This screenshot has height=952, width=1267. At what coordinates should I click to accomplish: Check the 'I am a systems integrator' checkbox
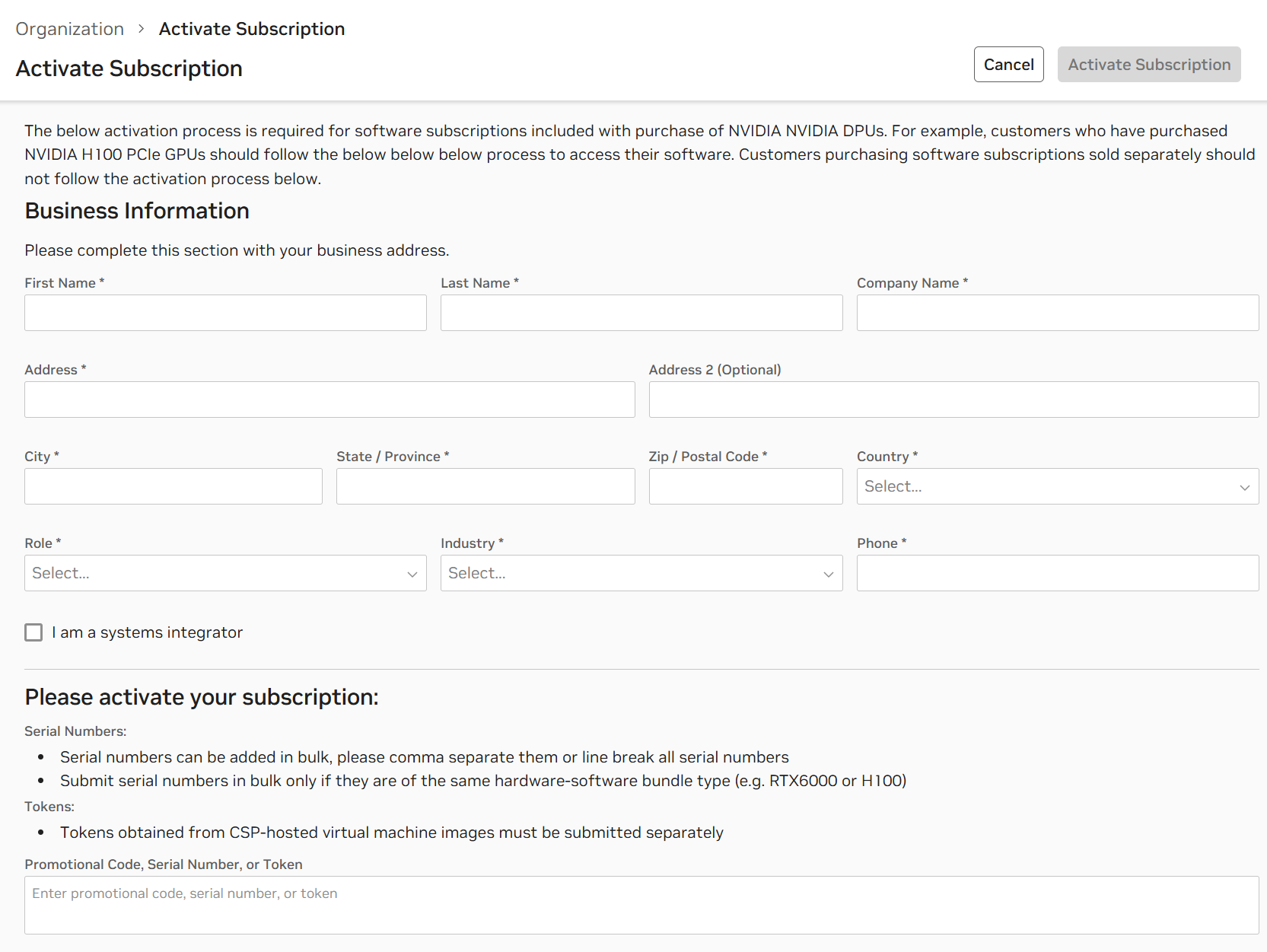[x=33, y=632]
